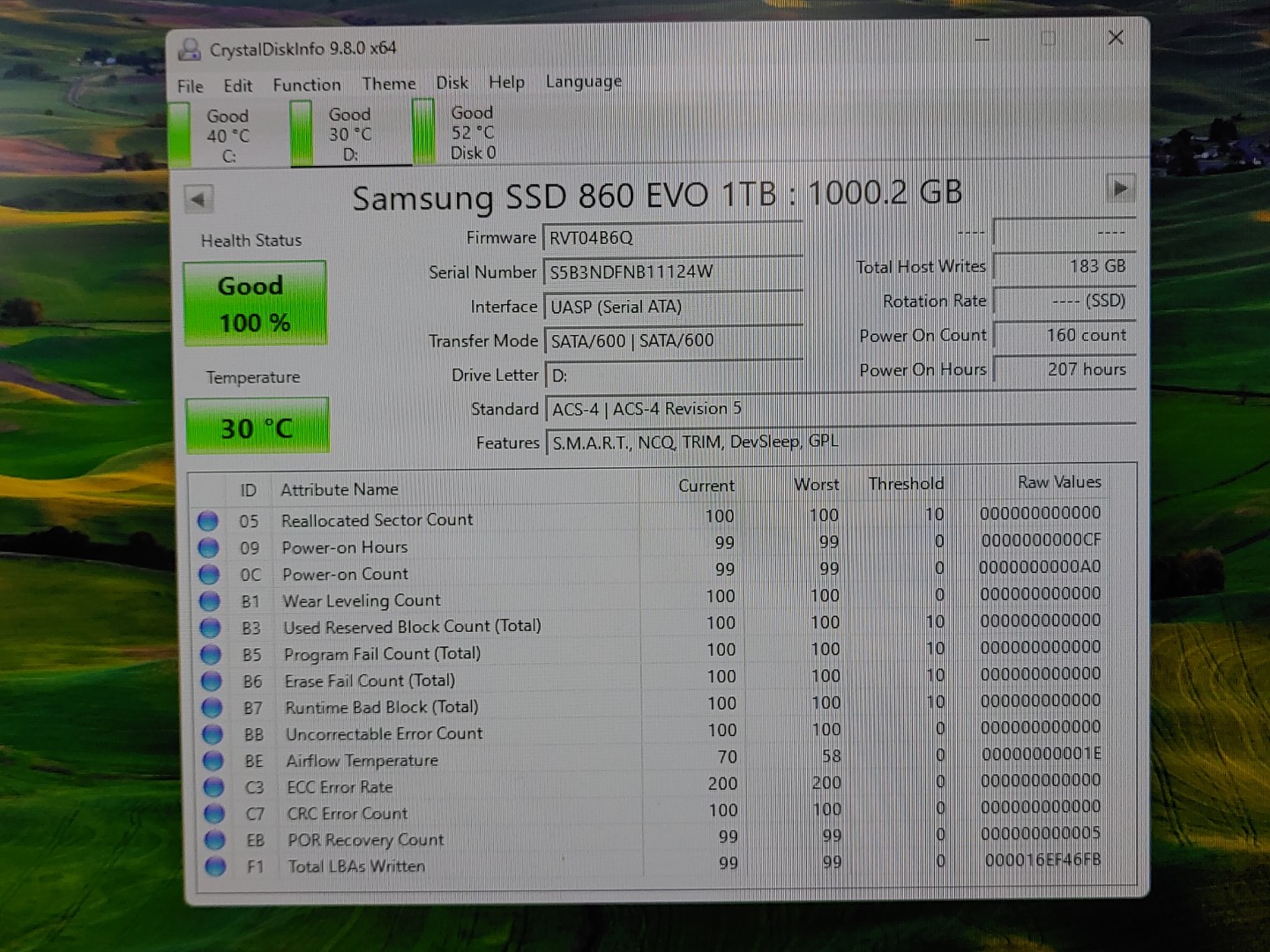Click the Drive Letter field D:
The height and width of the screenshot is (952, 1270).
675,376
